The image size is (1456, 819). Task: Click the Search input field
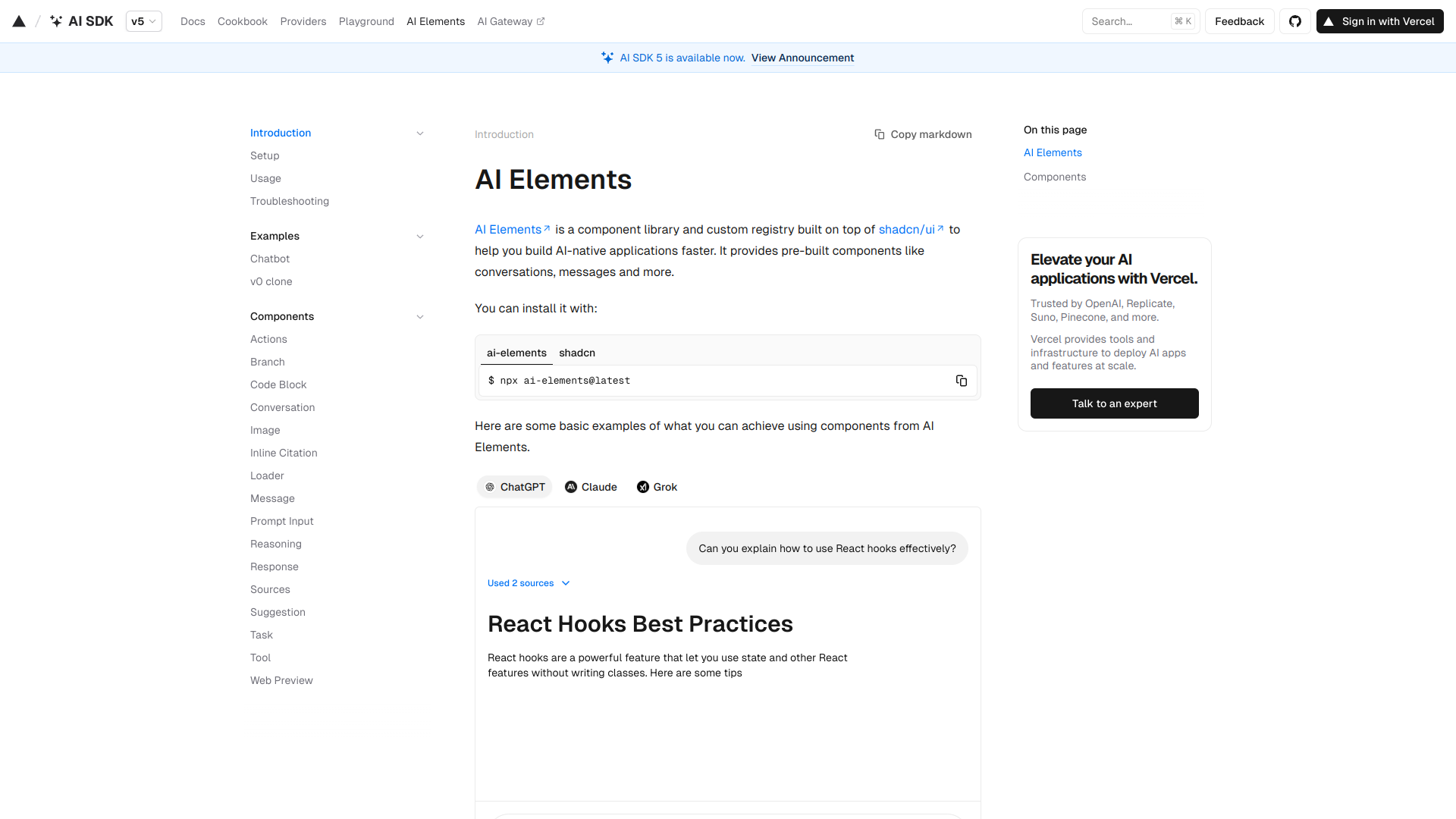click(x=1130, y=21)
